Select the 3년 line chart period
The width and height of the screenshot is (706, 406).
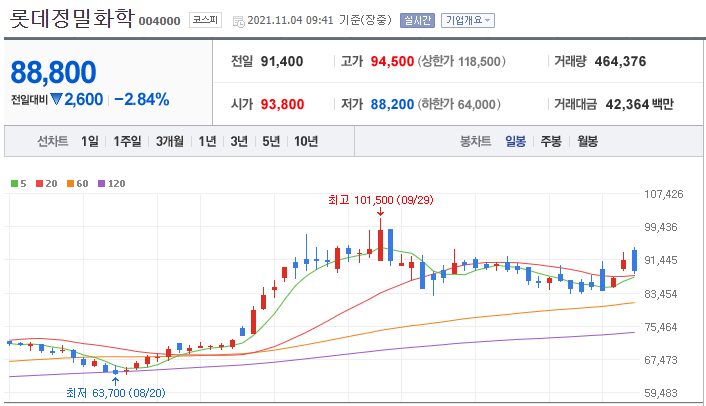click(x=239, y=141)
